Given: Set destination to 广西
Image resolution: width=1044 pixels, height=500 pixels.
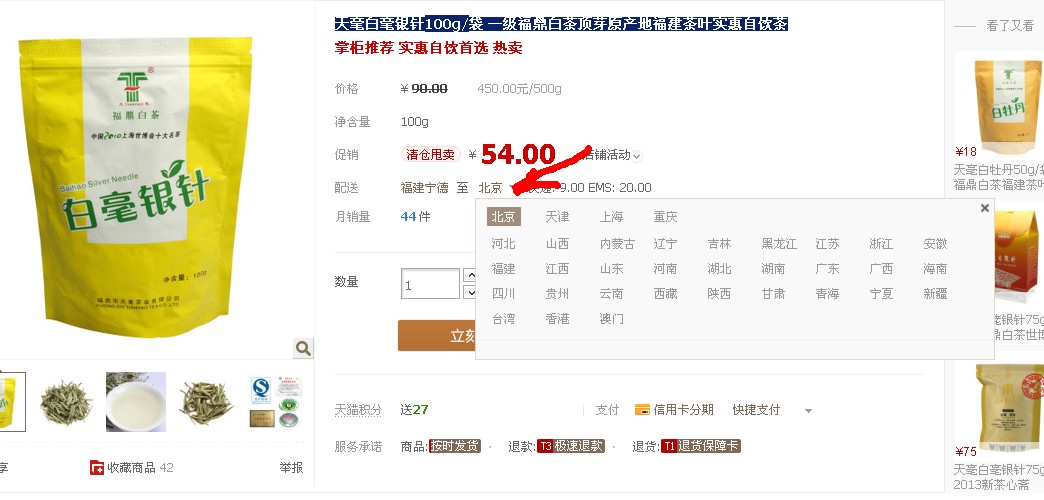Looking at the screenshot, I should (x=881, y=268).
